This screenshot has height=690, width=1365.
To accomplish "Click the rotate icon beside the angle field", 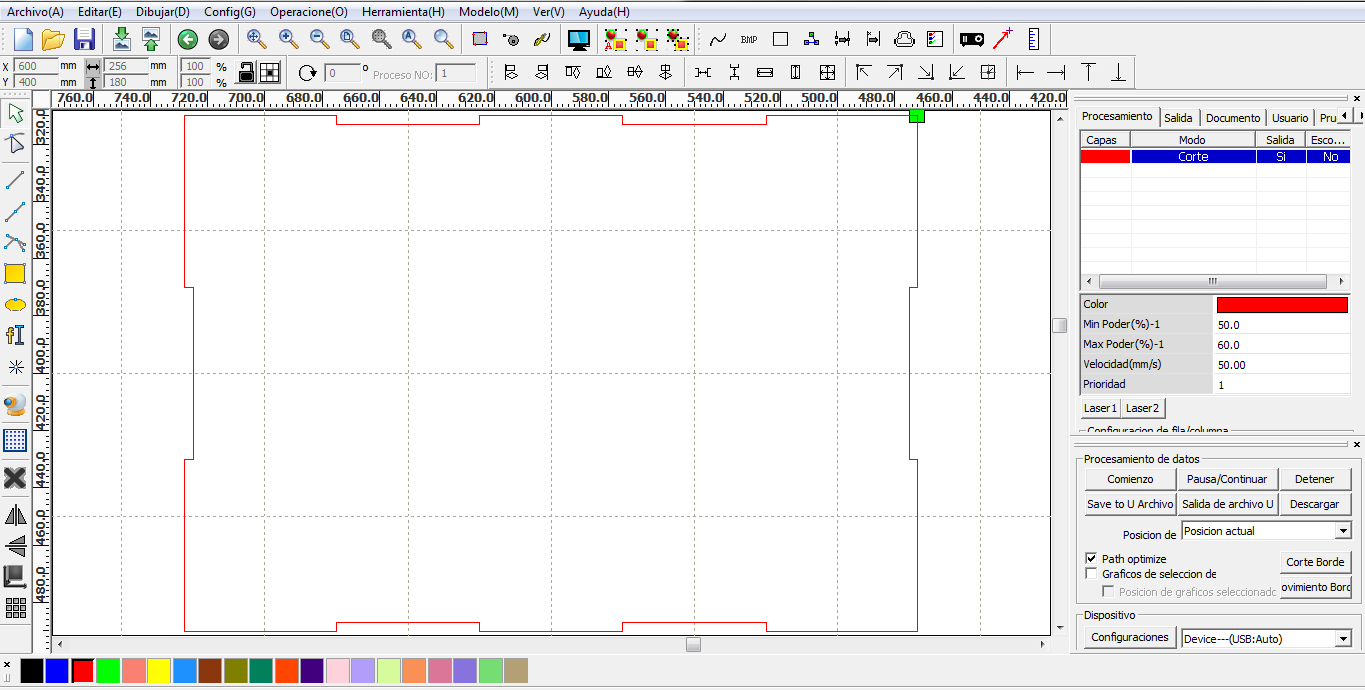I will 308,73.
